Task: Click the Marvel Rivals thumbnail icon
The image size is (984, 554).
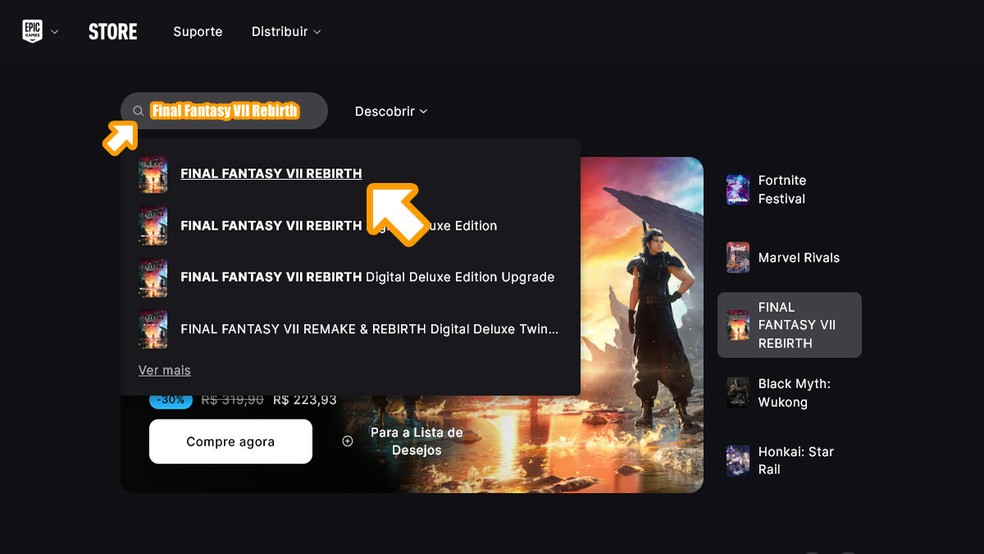Action: (738, 257)
